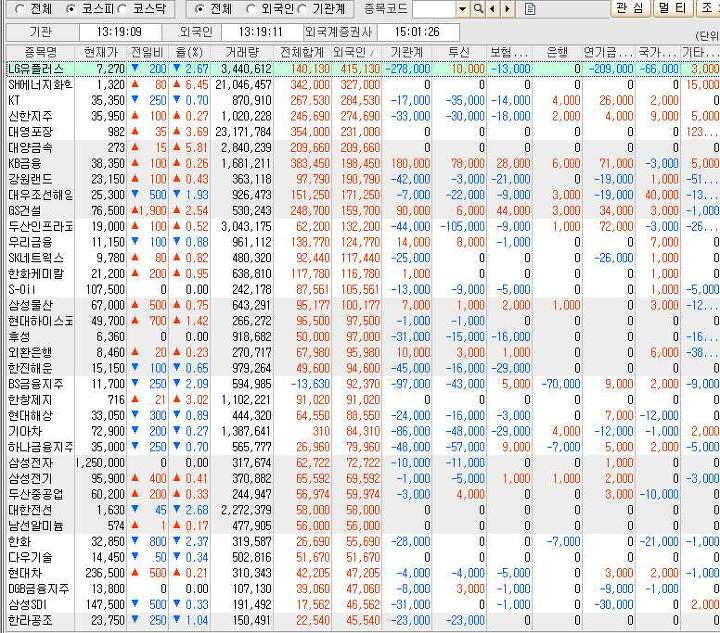Sort by the 전체합계 column header
The image size is (720, 633).
pos(302,52)
